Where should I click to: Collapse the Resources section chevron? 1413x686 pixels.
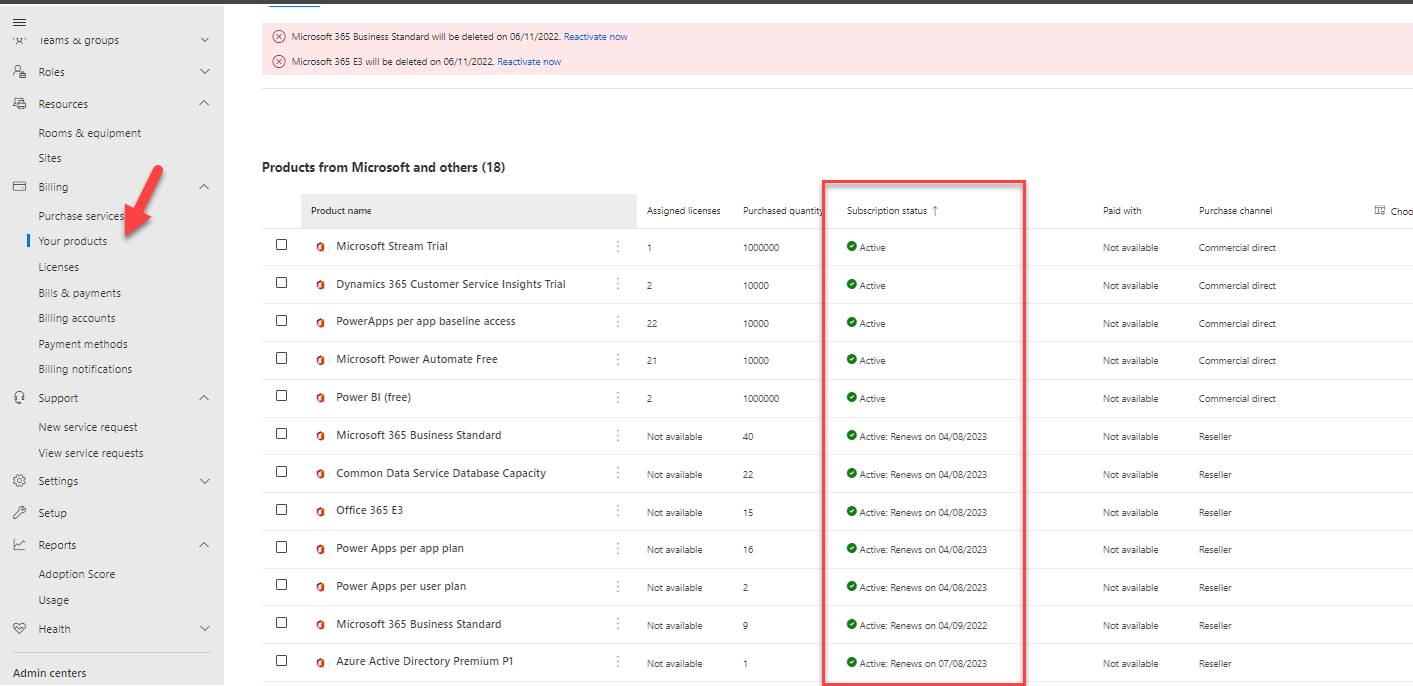pyautogui.click(x=205, y=104)
